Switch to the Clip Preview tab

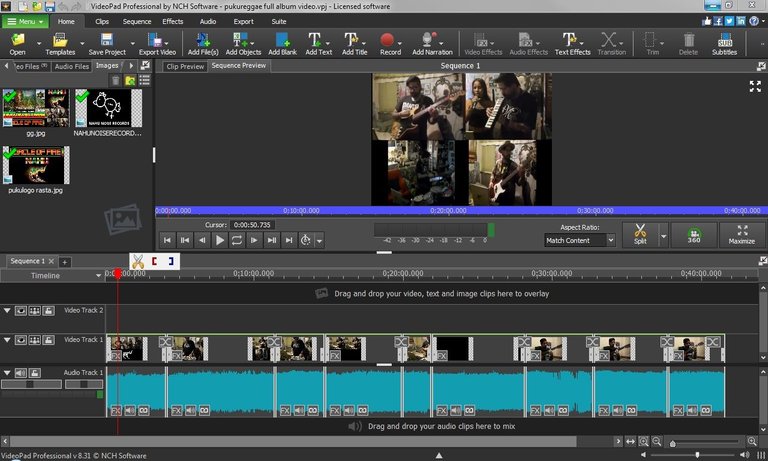(x=185, y=66)
